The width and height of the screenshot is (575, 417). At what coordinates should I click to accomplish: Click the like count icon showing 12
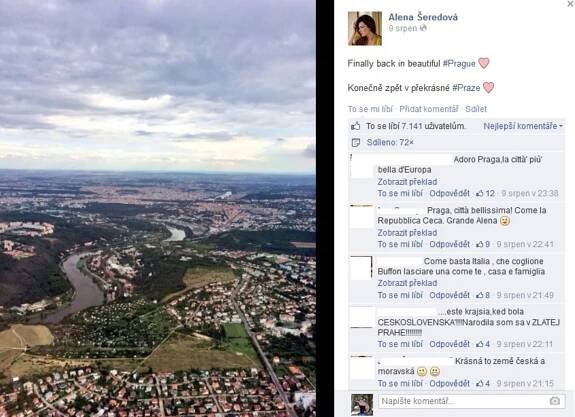[x=479, y=193]
